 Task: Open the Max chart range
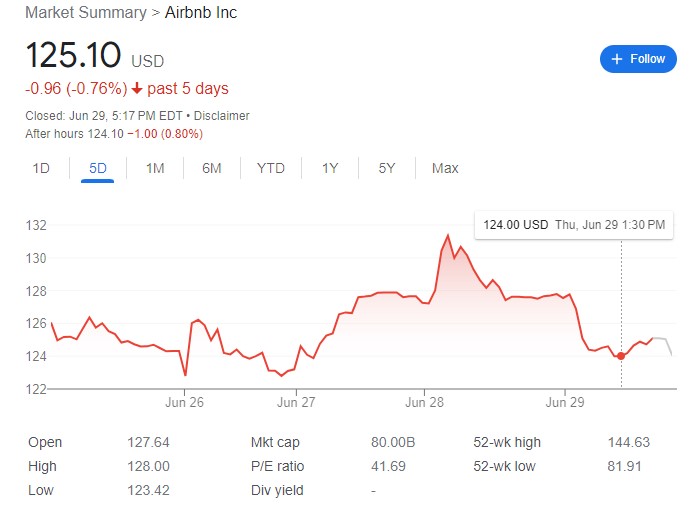pyautogui.click(x=445, y=168)
